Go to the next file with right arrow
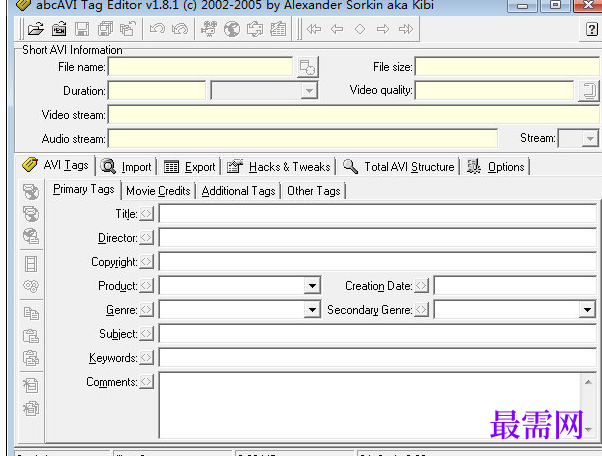The height and width of the screenshot is (456, 602). (383, 29)
